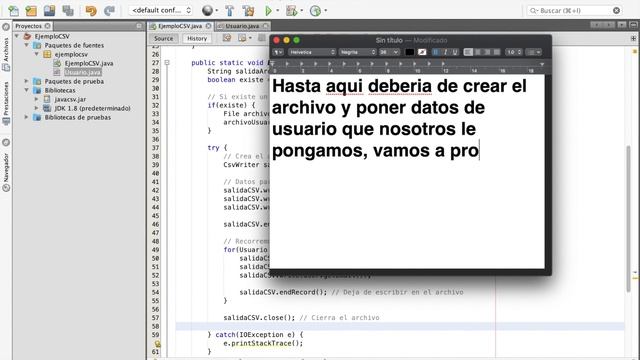Click the black text color swatch
Viewport: 640px width, 360px height.
(409, 52)
